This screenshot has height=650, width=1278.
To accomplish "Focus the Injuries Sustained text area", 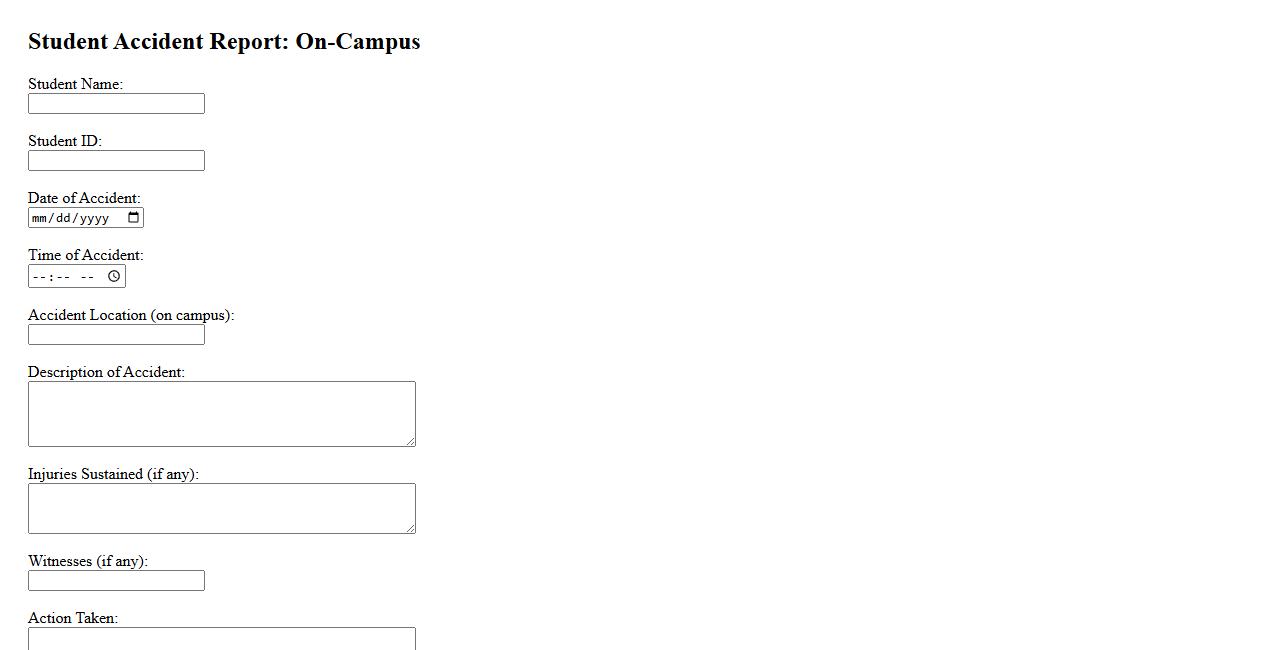I will coord(221,508).
